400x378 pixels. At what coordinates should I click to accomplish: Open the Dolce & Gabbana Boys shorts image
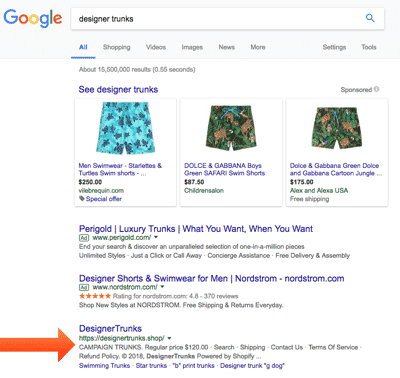tap(231, 128)
